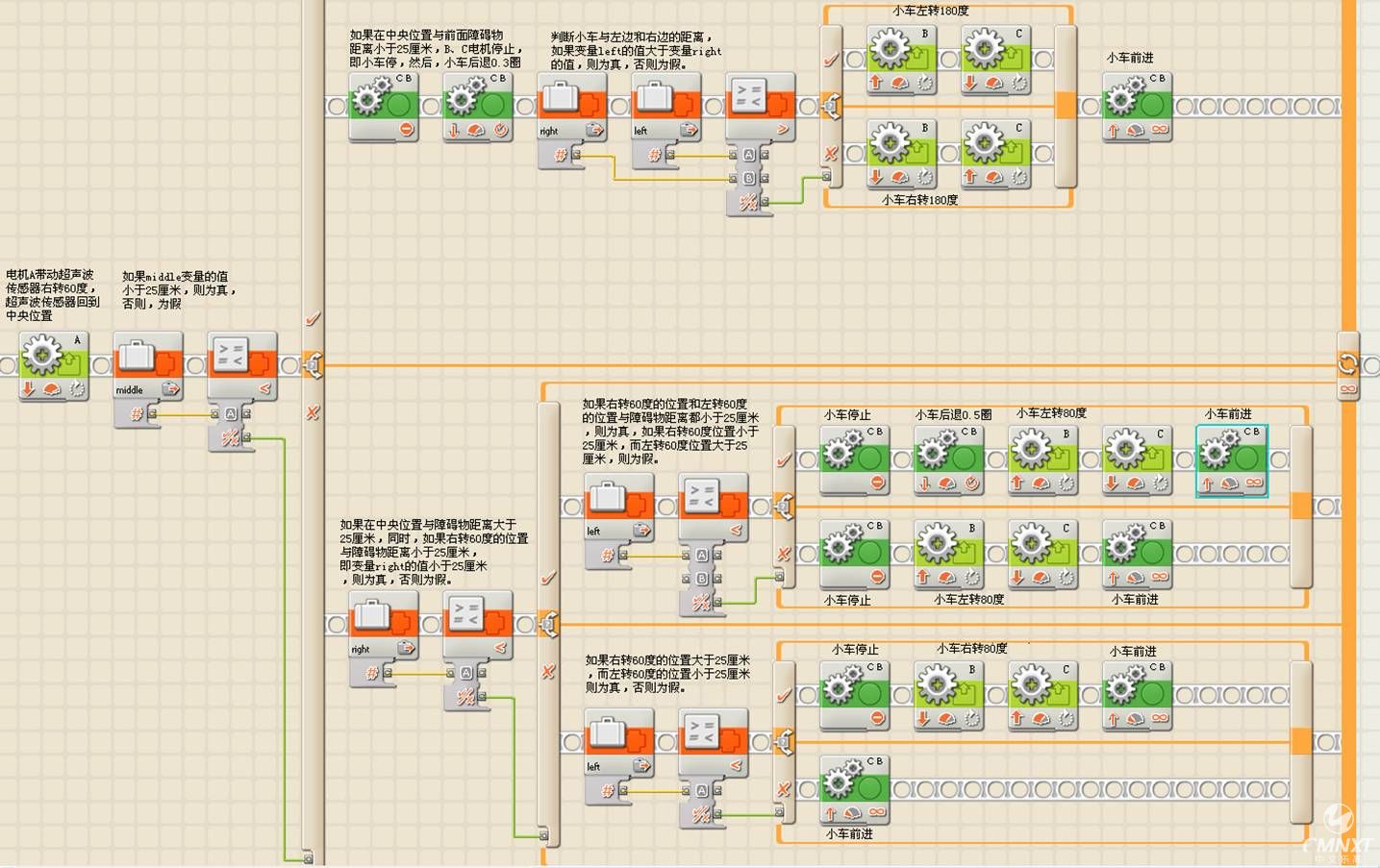Click the loop's infinity (forever) indicator
Screen dimensions: 1380x868
1347,389
